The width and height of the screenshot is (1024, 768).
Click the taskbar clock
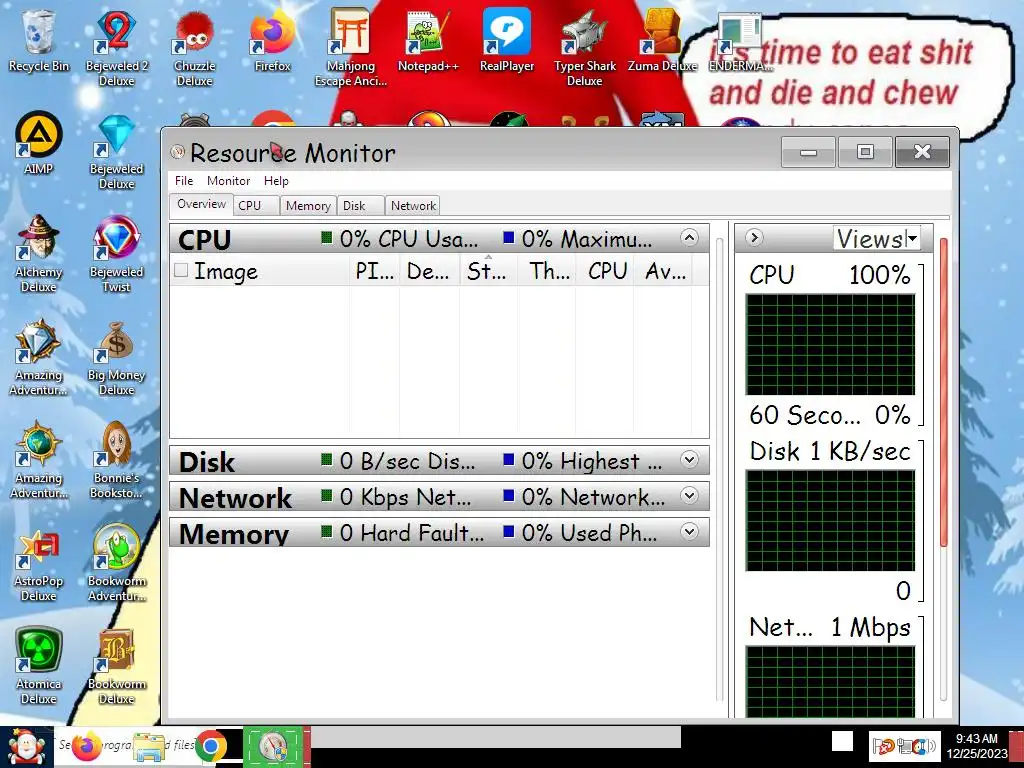tap(976, 746)
